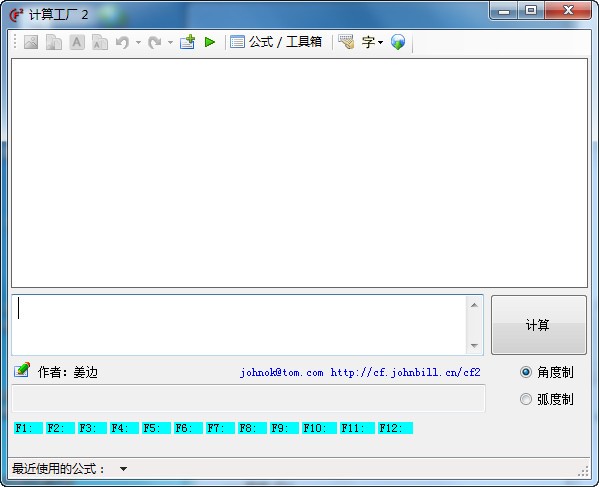Image resolution: width=599 pixels, height=487 pixels.
Task: Click the 计算 button
Action: pos(539,325)
